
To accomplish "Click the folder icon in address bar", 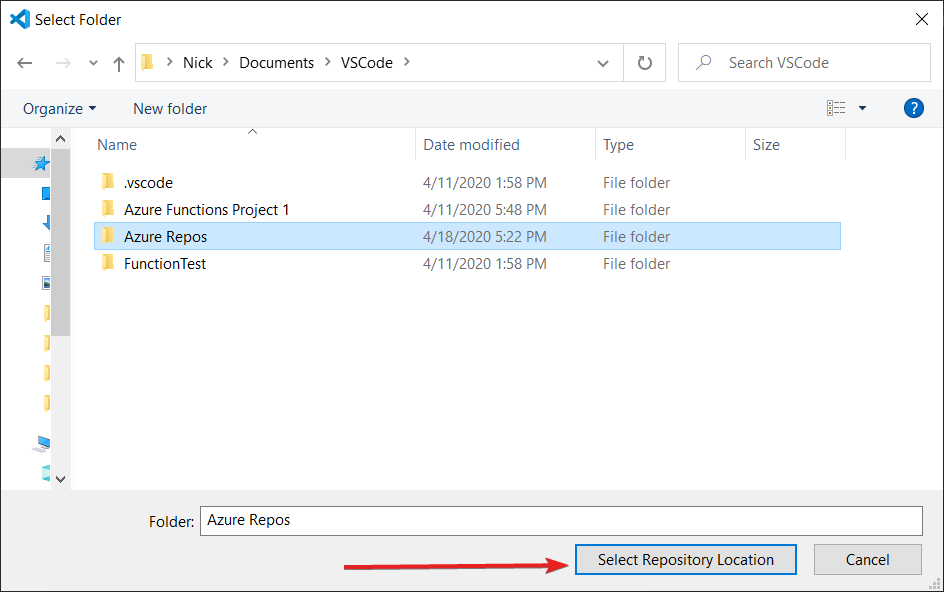I will coord(148,62).
